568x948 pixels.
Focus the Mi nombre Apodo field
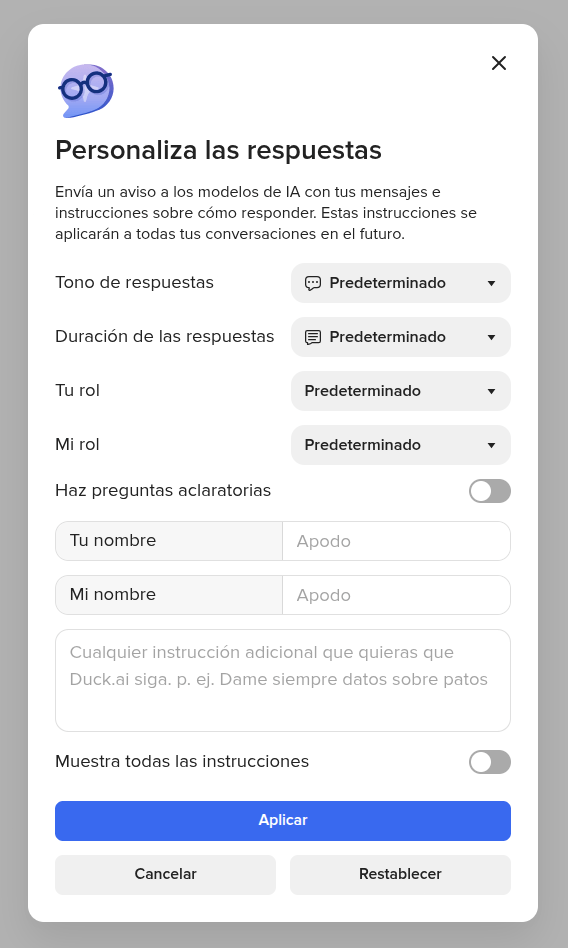[x=396, y=595]
